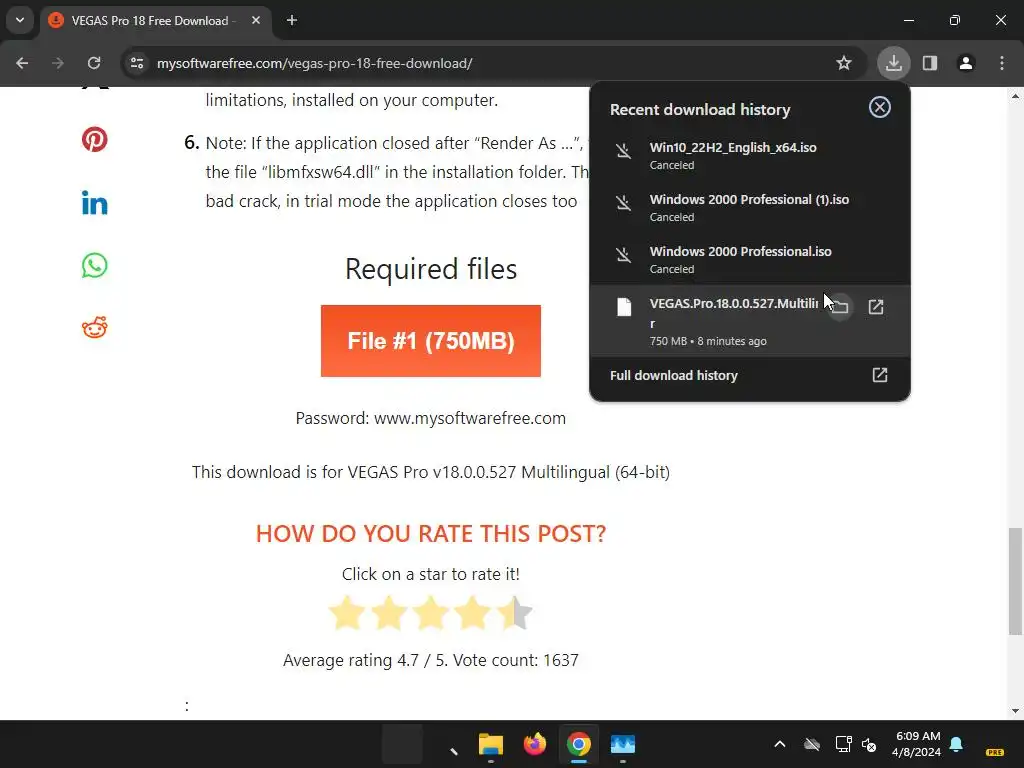Share the post on LinkedIn
The height and width of the screenshot is (768, 1024).
pos(95,203)
